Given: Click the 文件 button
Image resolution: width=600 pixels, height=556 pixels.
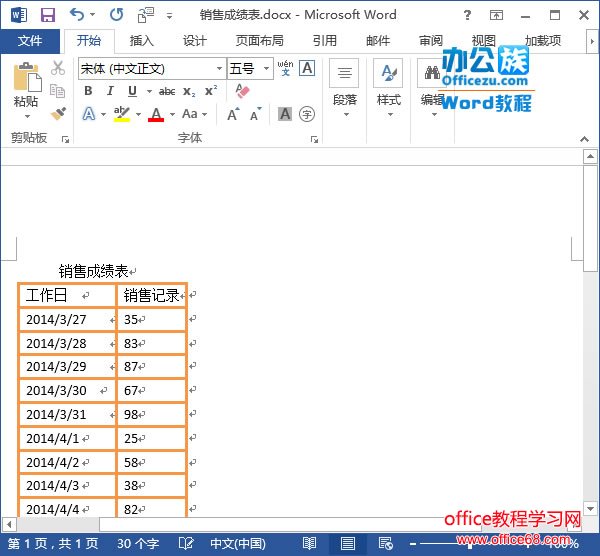Looking at the screenshot, I should [x=30, y=41].
